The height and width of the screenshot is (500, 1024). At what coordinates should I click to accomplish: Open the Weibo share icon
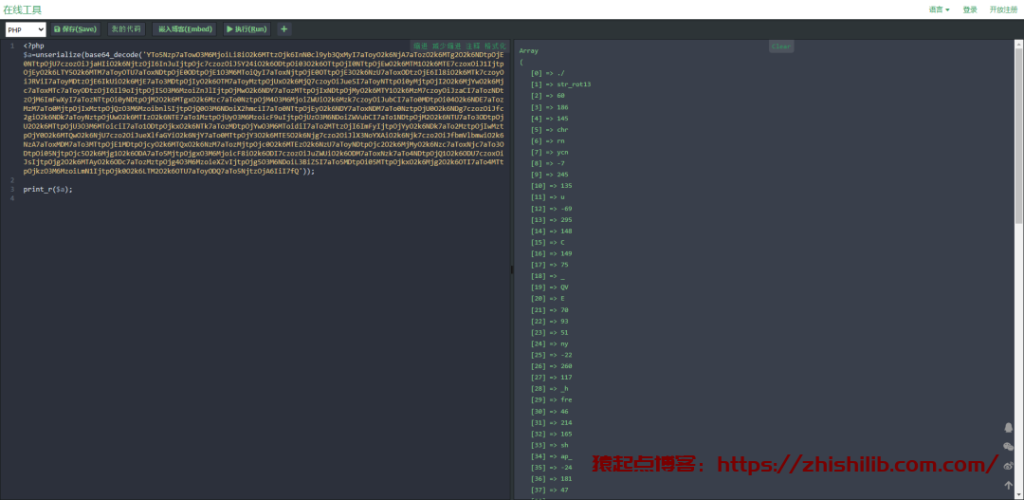coord(1008,465)
